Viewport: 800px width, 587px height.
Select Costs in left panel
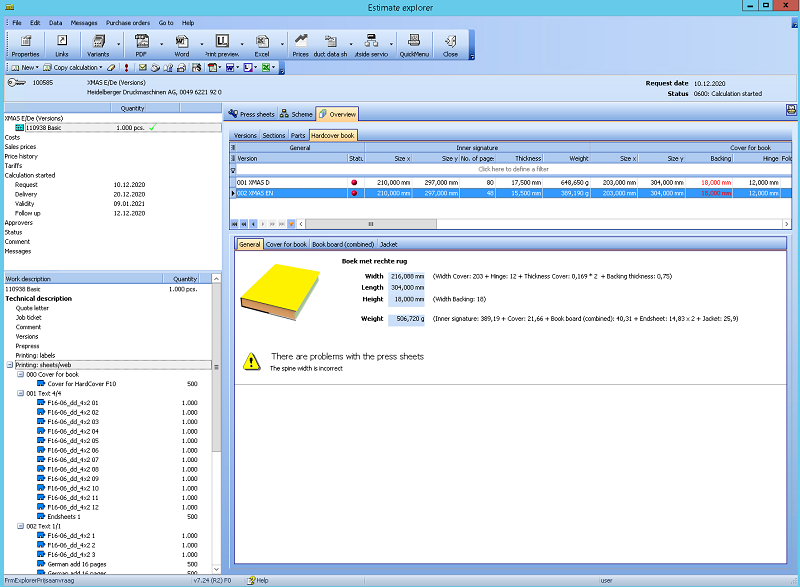point(12,138)
